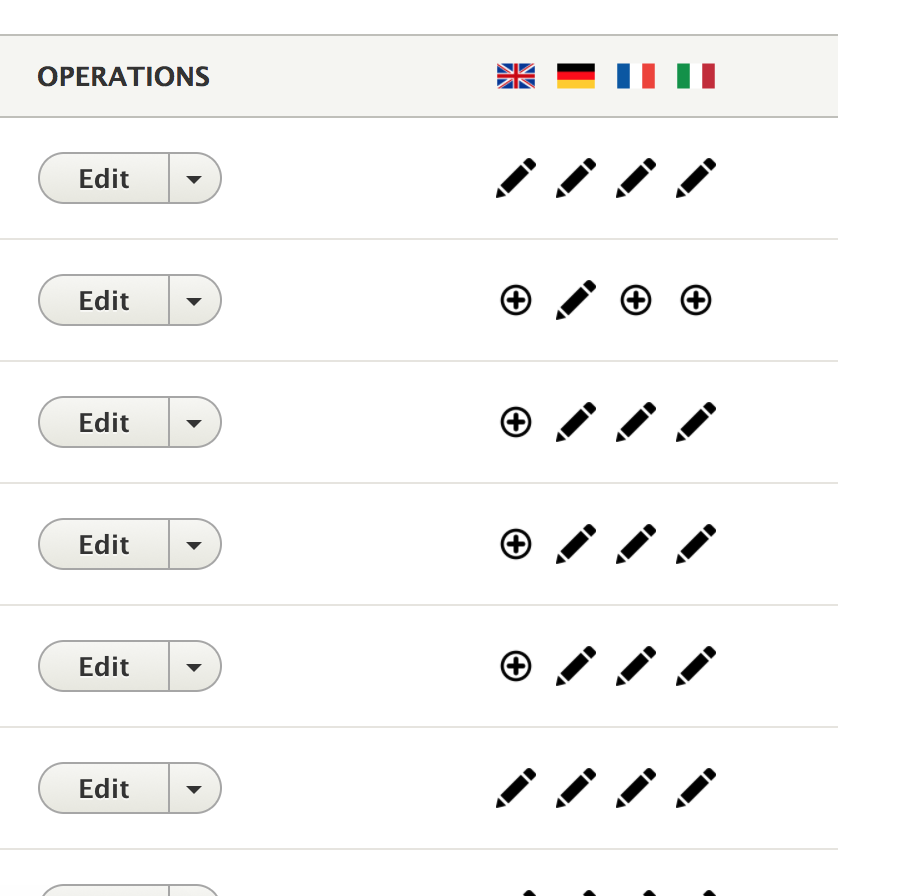Open the first row's Edit dropdown arrow
Screen dimensions: 904x896
pyautogui.click(x=195, y=178)
